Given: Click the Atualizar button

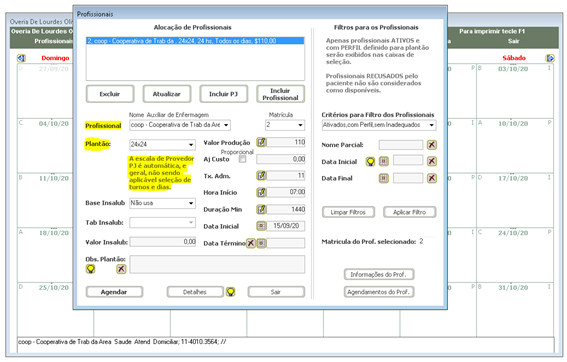Looking at the screenshot, I should click(x=167, y=94).
